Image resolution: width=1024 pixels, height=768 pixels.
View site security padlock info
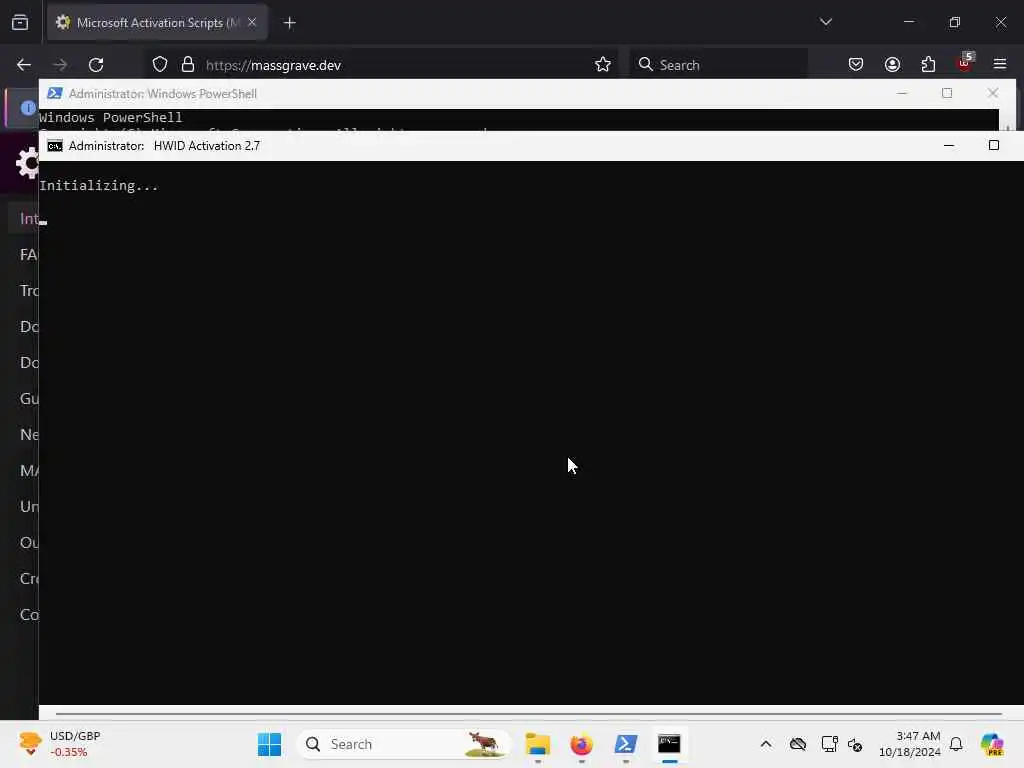click(x=188, y=65)
